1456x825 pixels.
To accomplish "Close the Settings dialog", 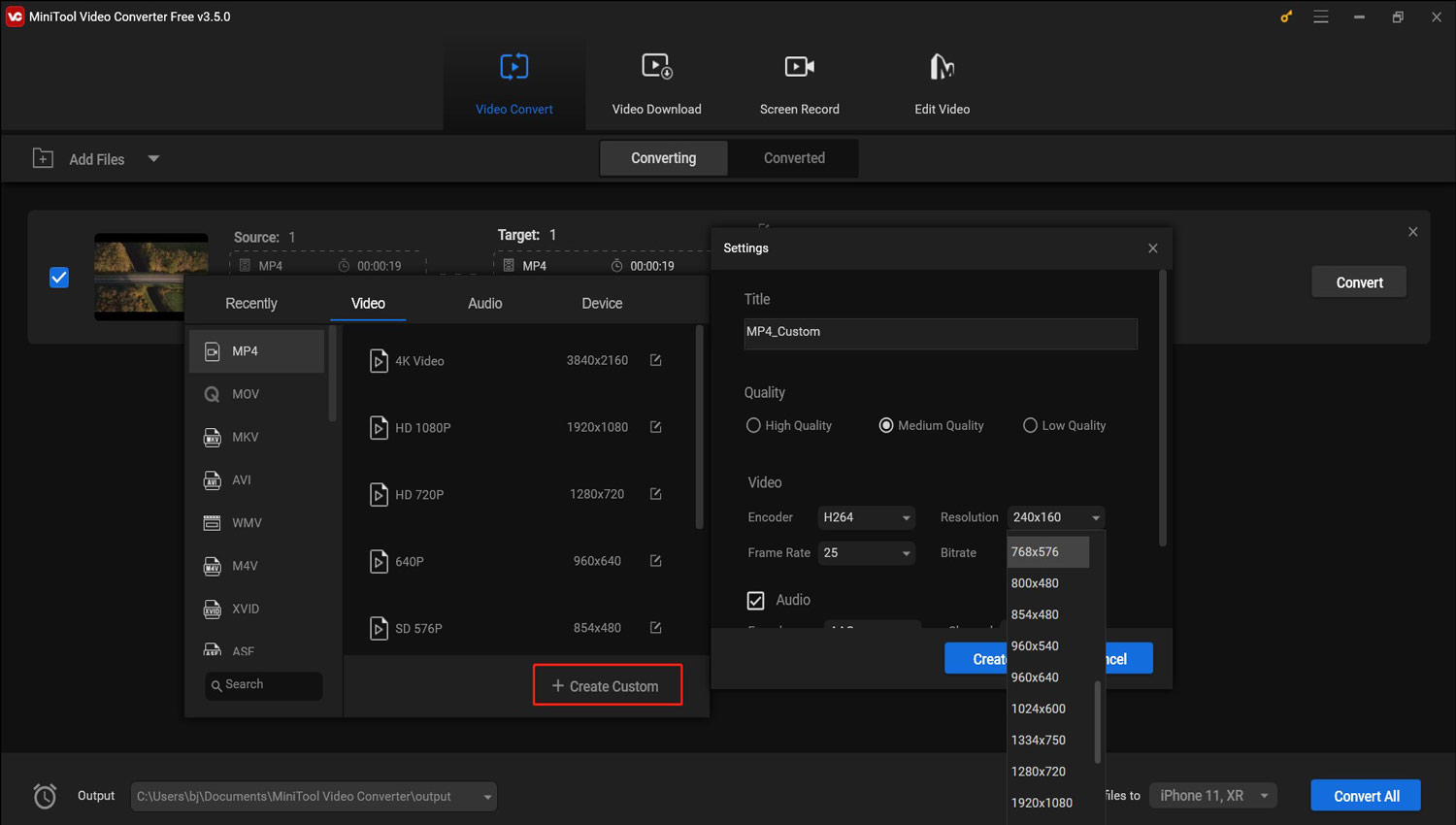I will pos(1153,248).
